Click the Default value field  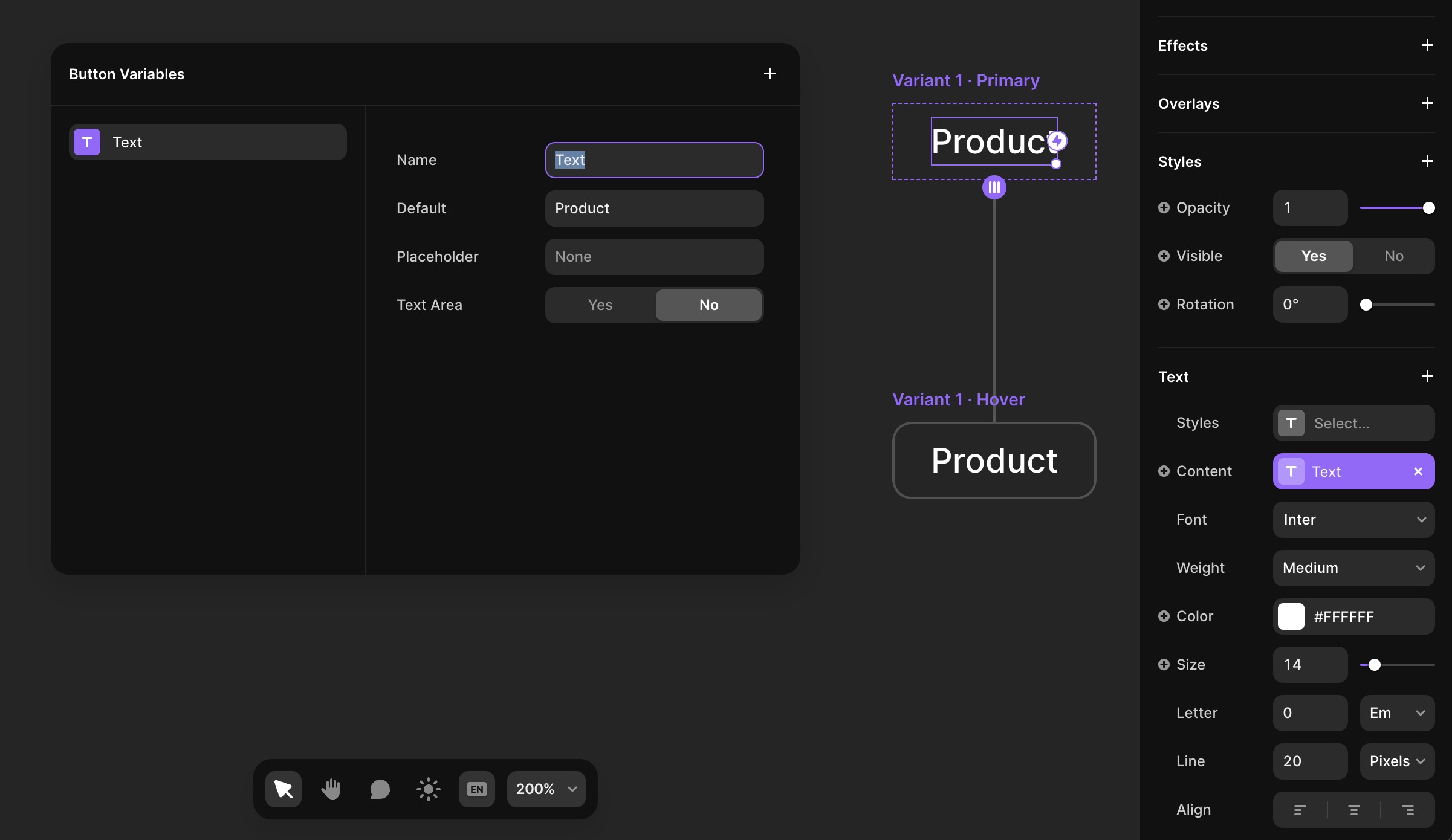tap(654, 208)
